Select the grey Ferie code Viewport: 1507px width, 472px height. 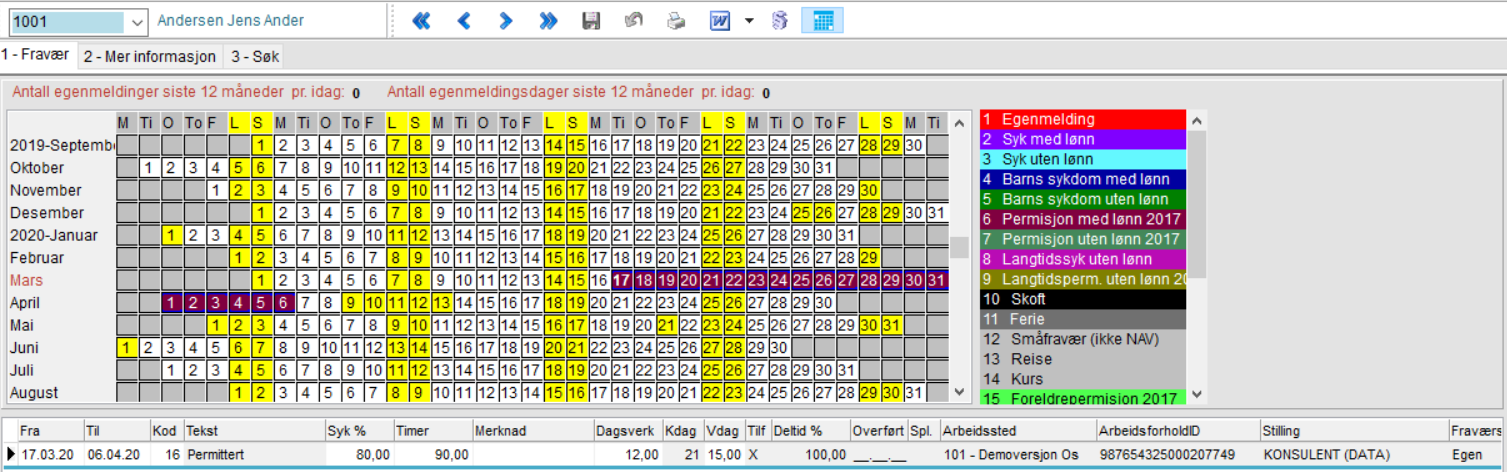point(1082,319)
